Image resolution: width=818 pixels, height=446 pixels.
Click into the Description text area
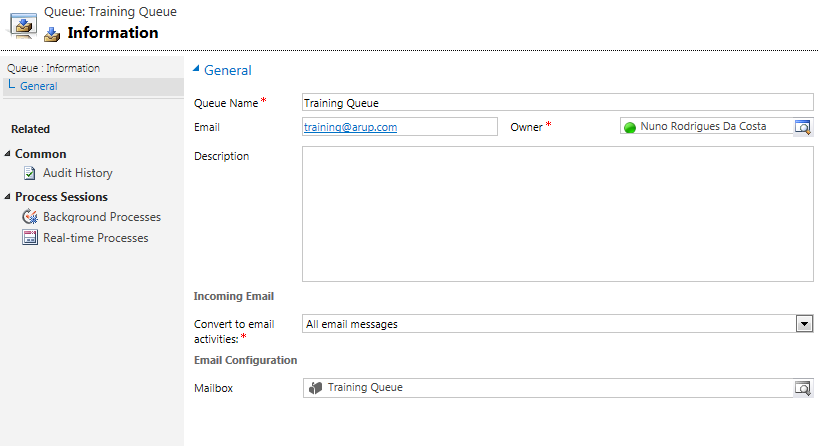pos(558,214)
